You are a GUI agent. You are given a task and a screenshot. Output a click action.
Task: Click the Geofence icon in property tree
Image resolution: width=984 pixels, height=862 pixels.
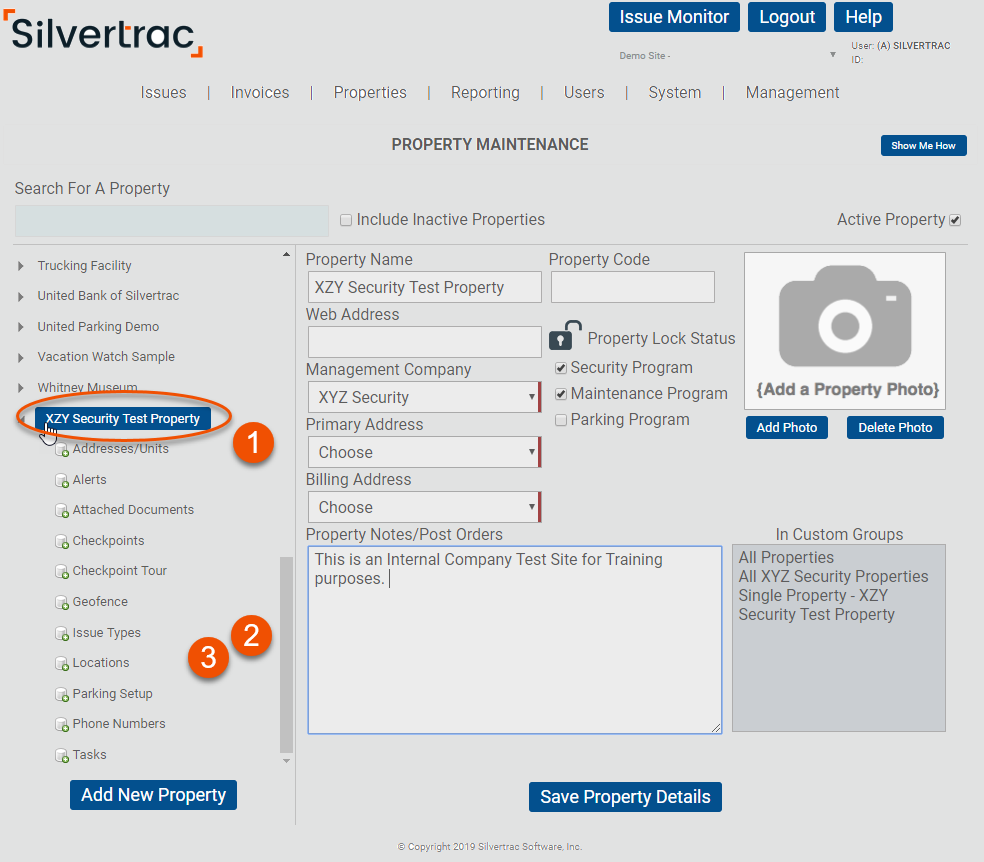pos(62,601)
